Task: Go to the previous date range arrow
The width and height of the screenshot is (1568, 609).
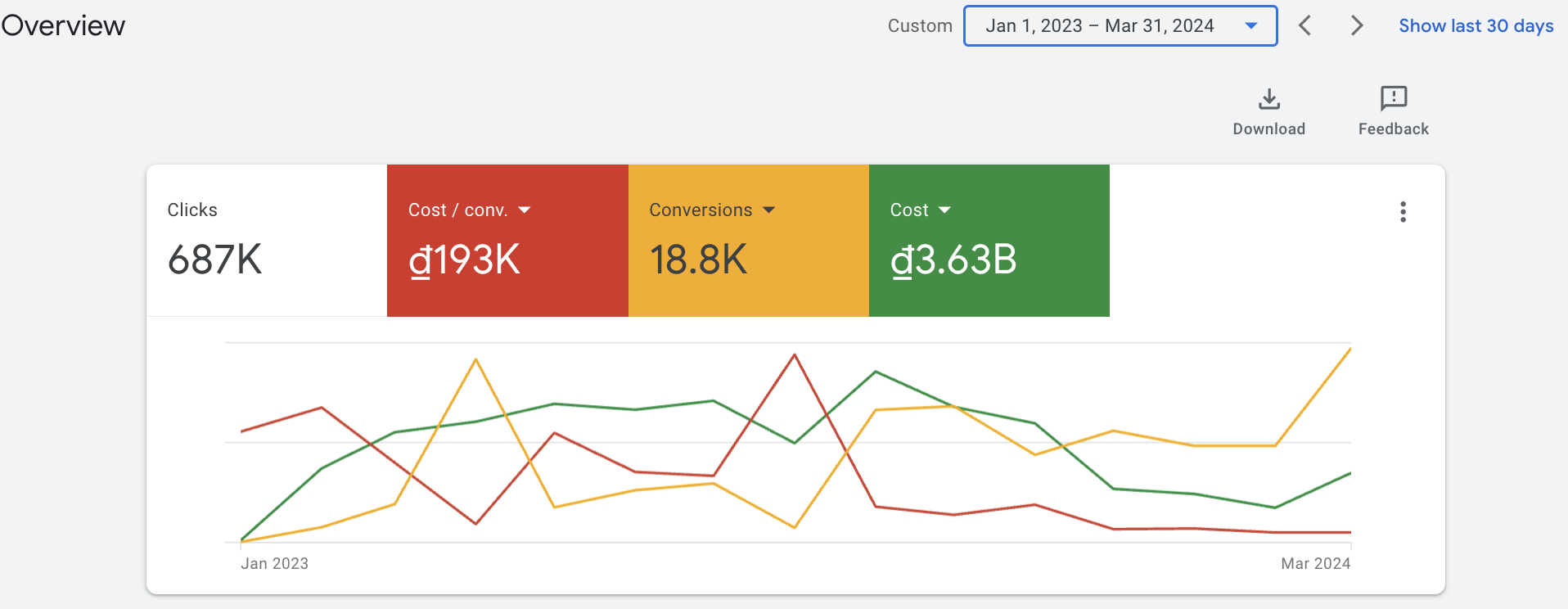Action: coord(1305,25)
